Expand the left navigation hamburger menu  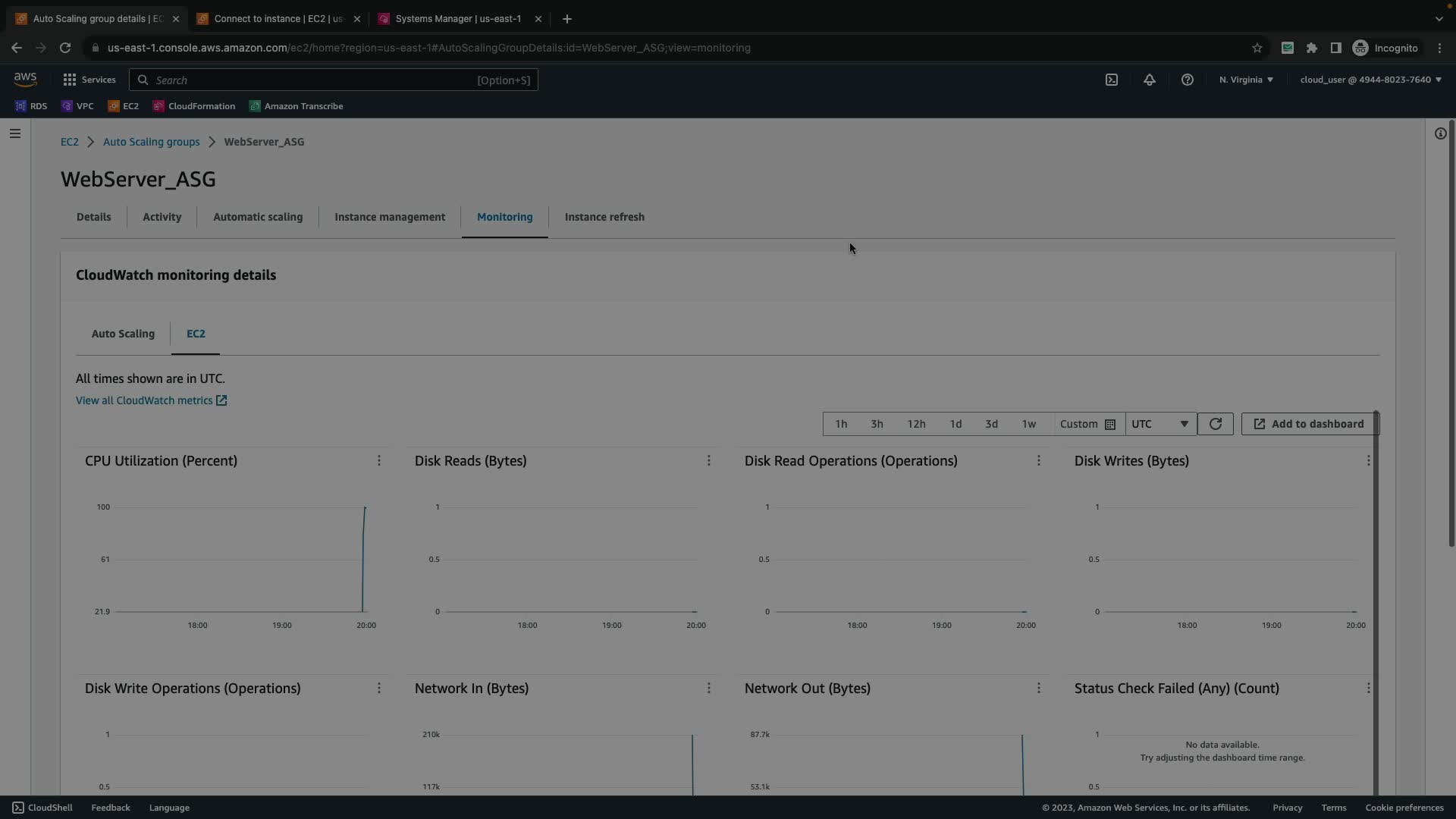15,133
